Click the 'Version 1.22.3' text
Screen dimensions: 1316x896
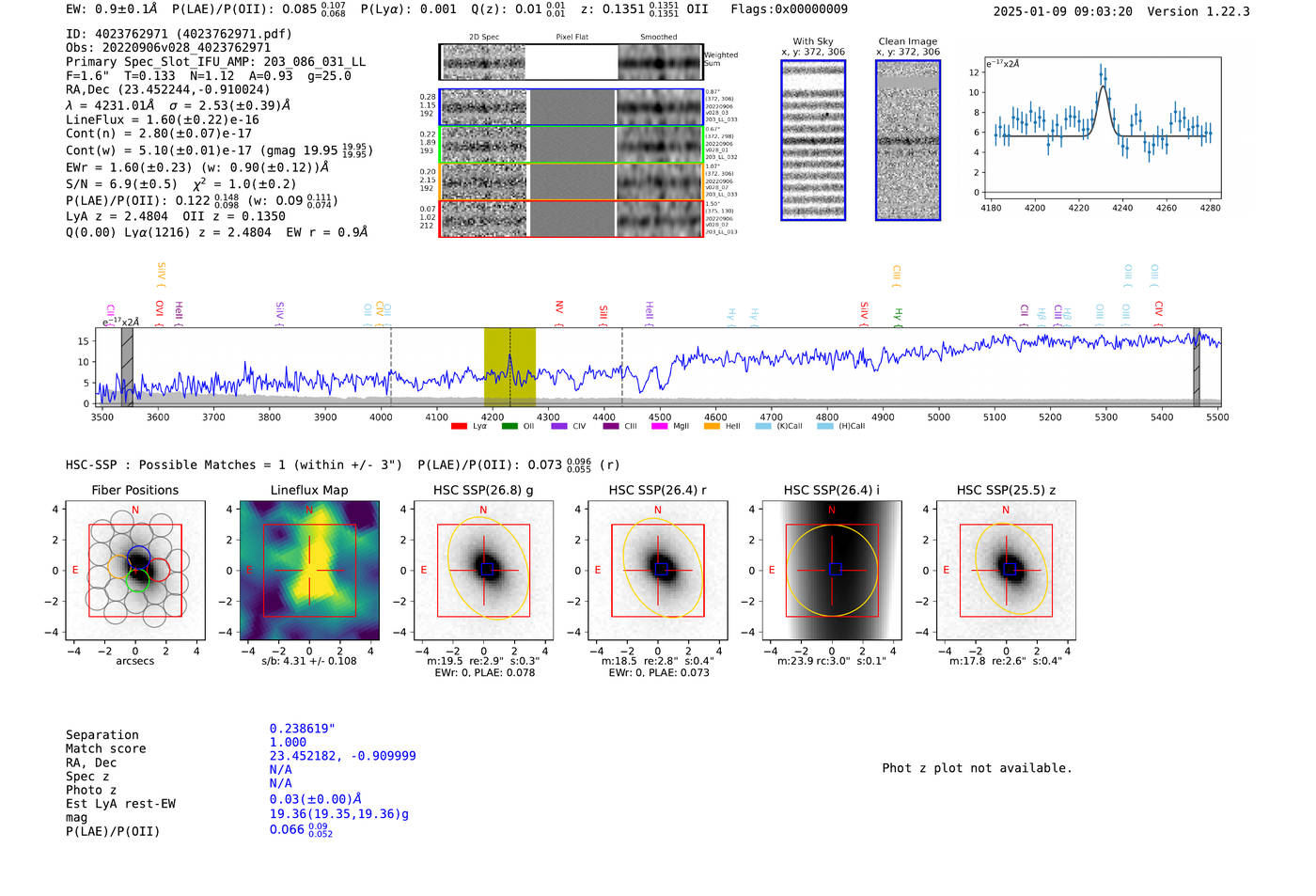tap(1198, 11)
